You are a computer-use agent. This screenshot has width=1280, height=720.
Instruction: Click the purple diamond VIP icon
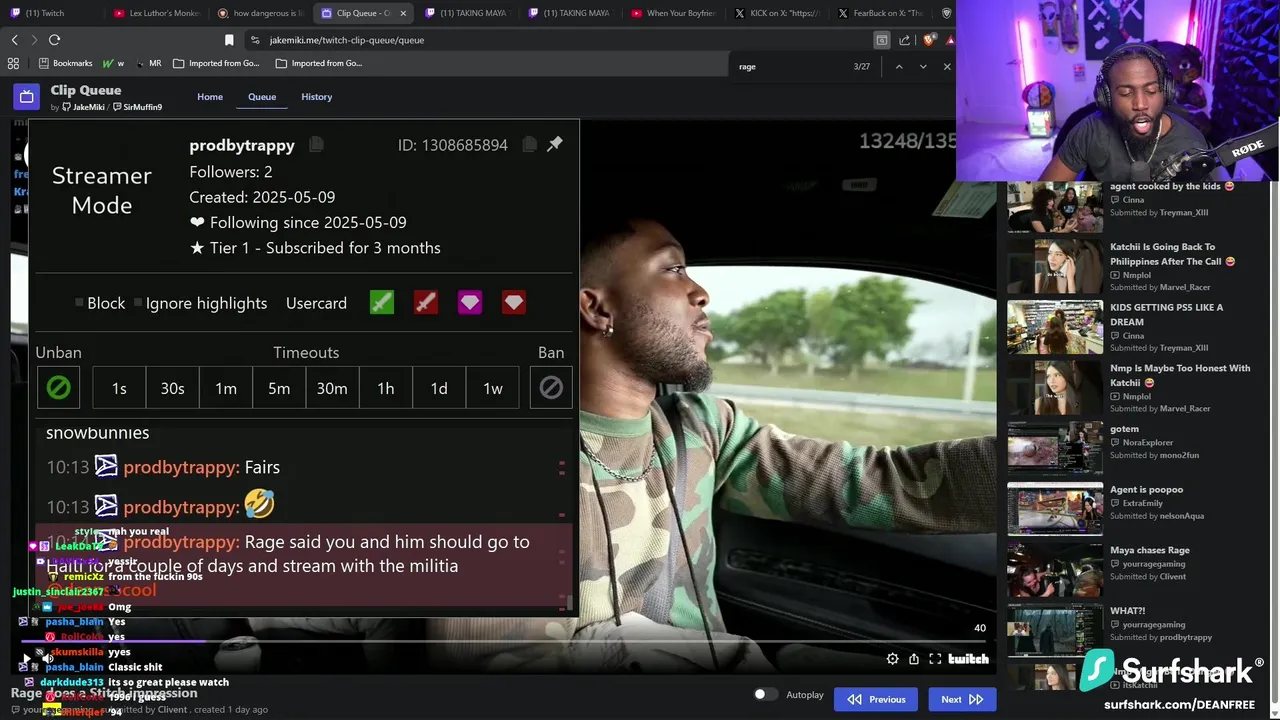pyautogui.click(x=470, y=302)
